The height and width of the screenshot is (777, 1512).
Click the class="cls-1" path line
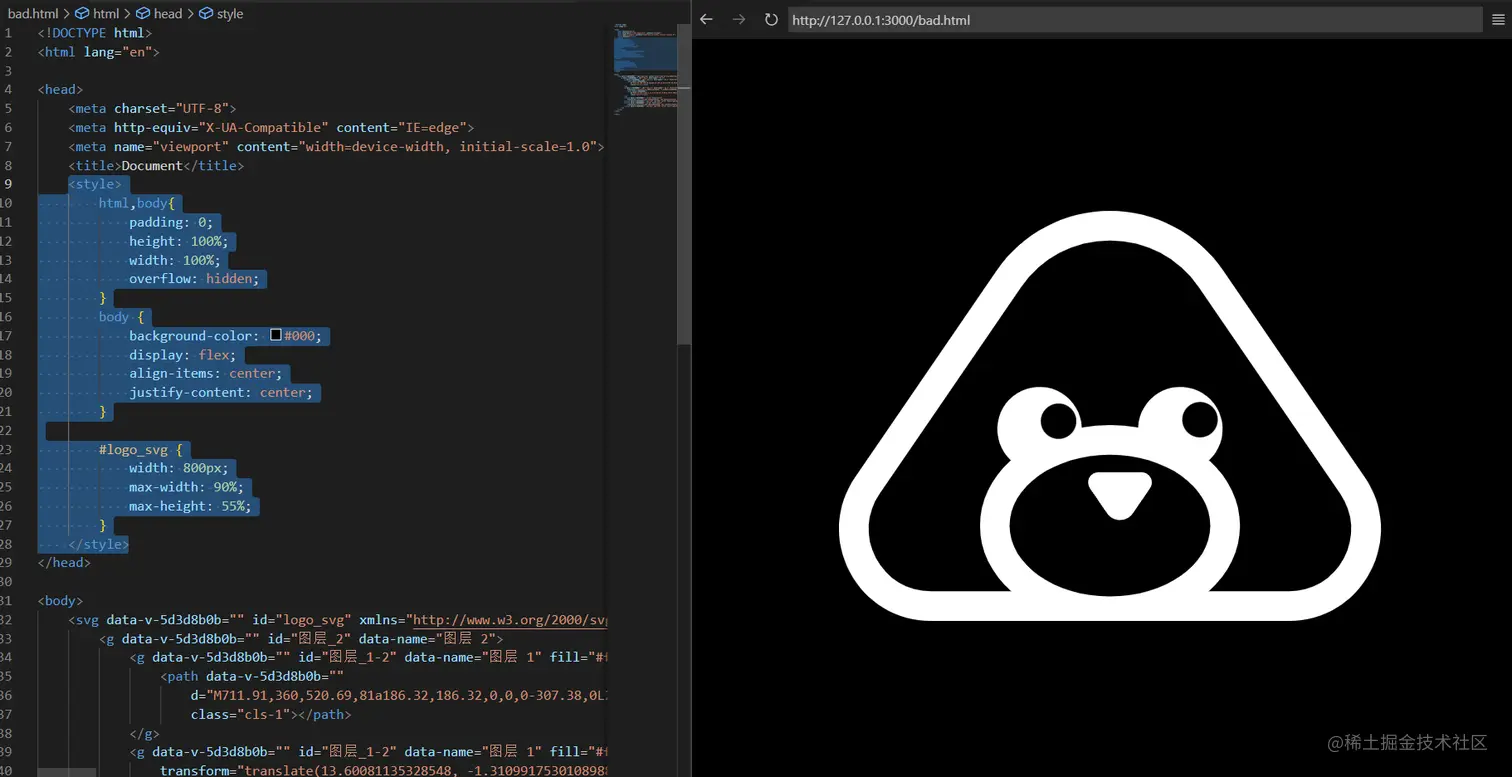coord(271,714)
